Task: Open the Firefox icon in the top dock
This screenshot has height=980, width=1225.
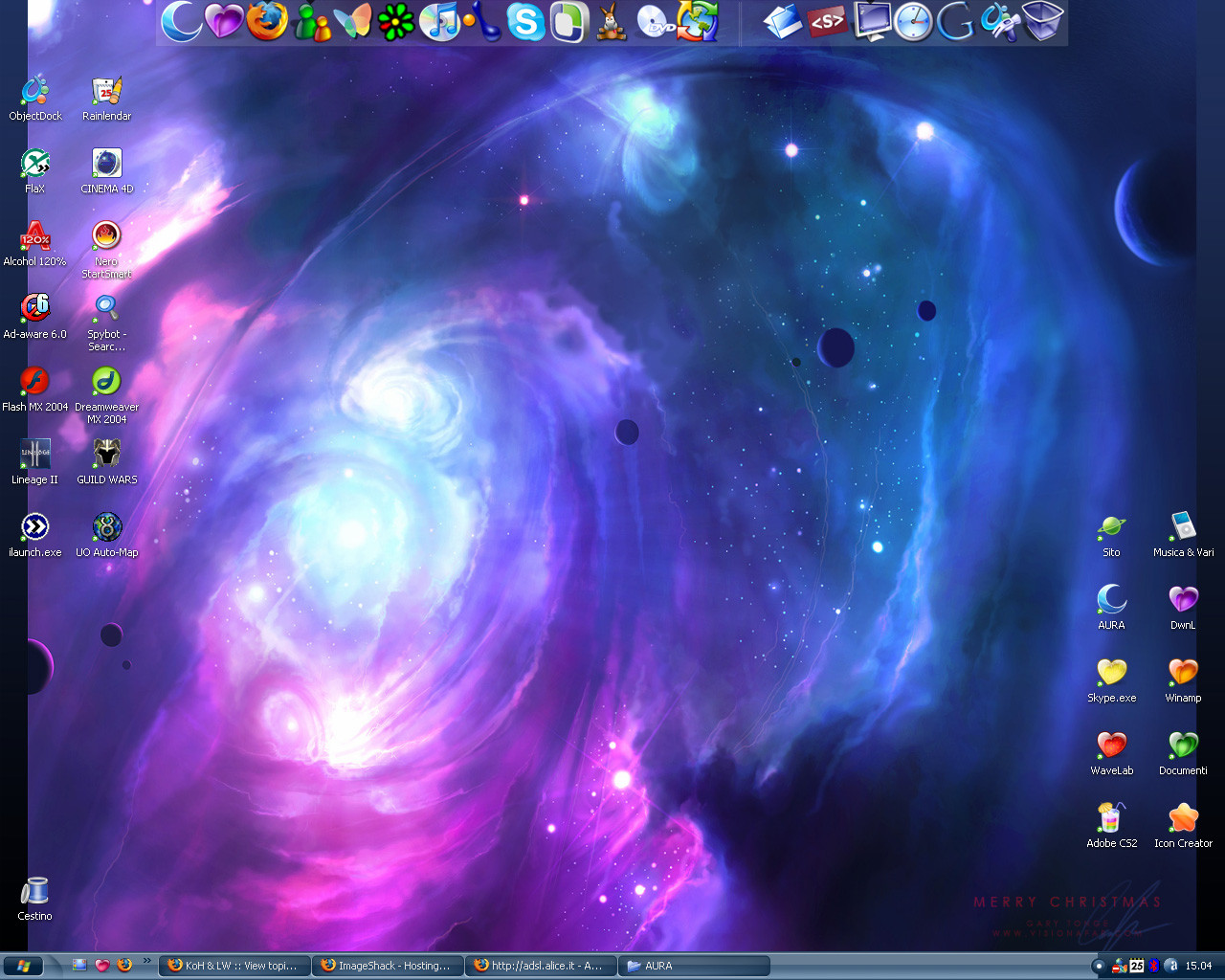Action: point(266,21)
